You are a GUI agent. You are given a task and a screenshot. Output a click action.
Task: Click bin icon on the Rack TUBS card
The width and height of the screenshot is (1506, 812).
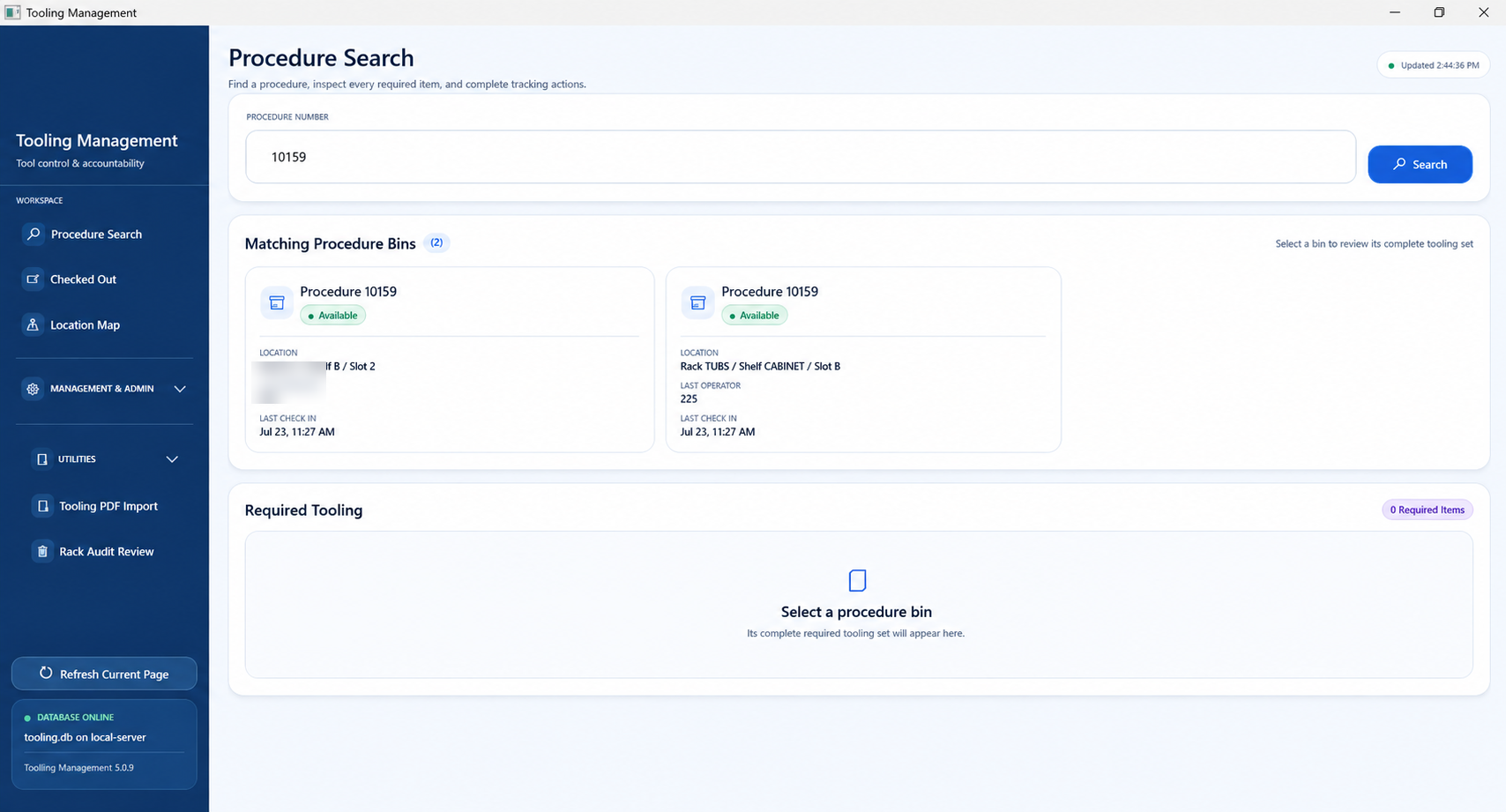click(697, 302)
